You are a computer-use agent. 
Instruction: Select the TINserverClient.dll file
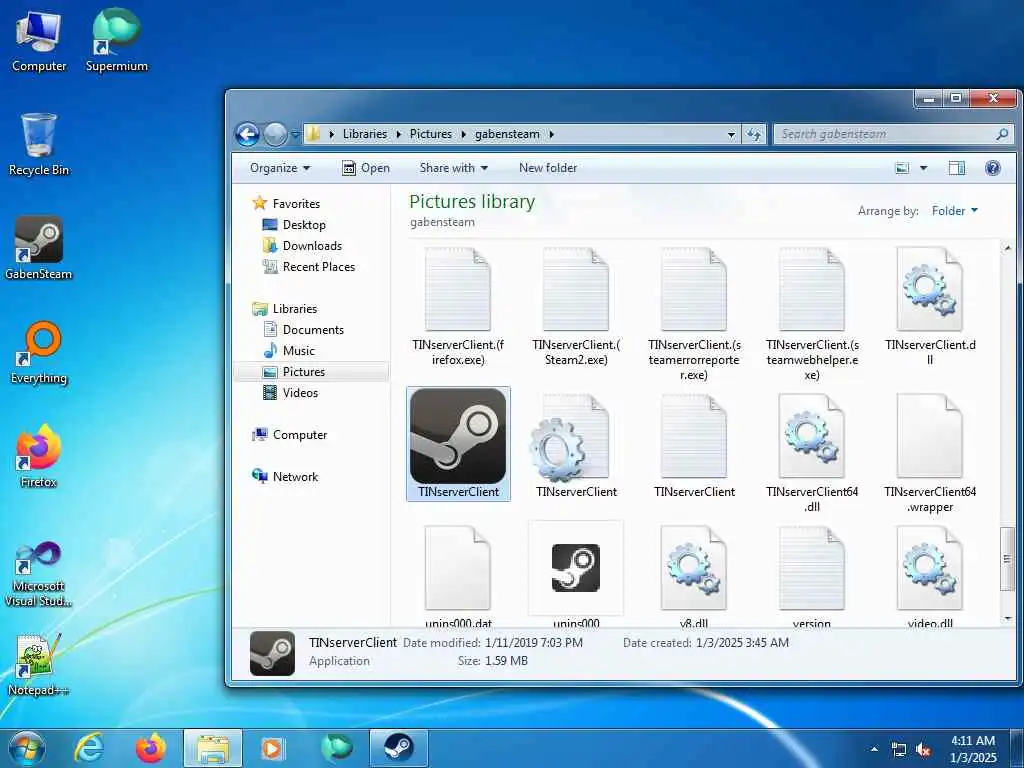point(930,307)
